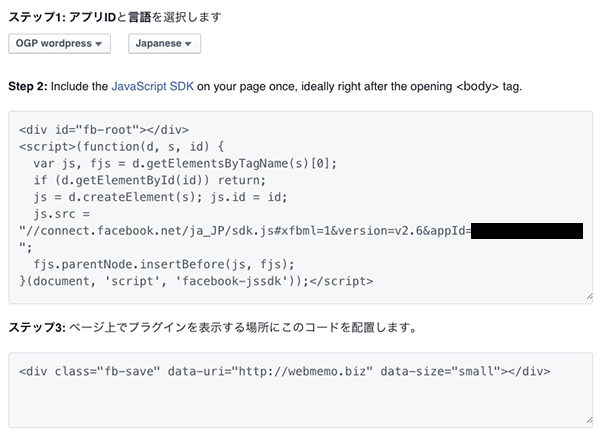This screenshot has height=438, width=600.
Task: Grab the resize handle of the SDK code box
Action: [589, 297]
